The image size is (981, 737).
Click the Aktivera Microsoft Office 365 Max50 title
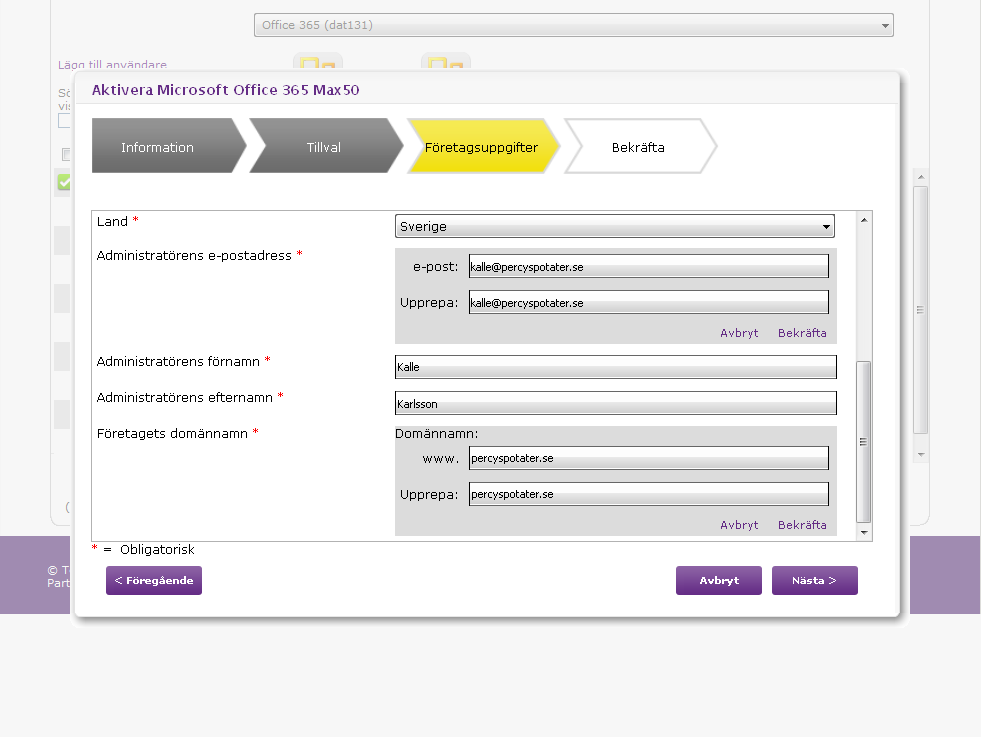[226, 89]
